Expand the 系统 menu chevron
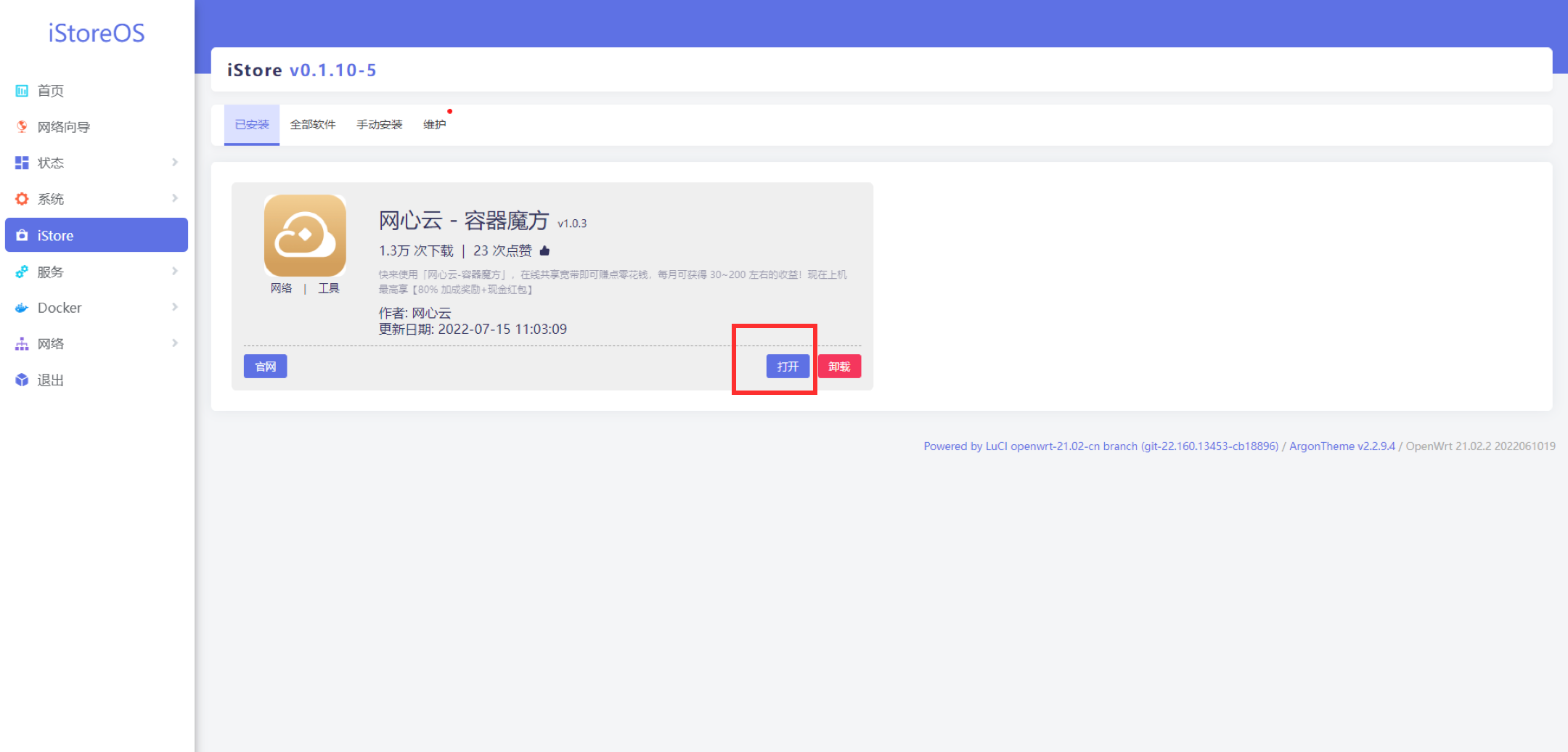This screenshot has height=752, width=1568. [175, 198]
